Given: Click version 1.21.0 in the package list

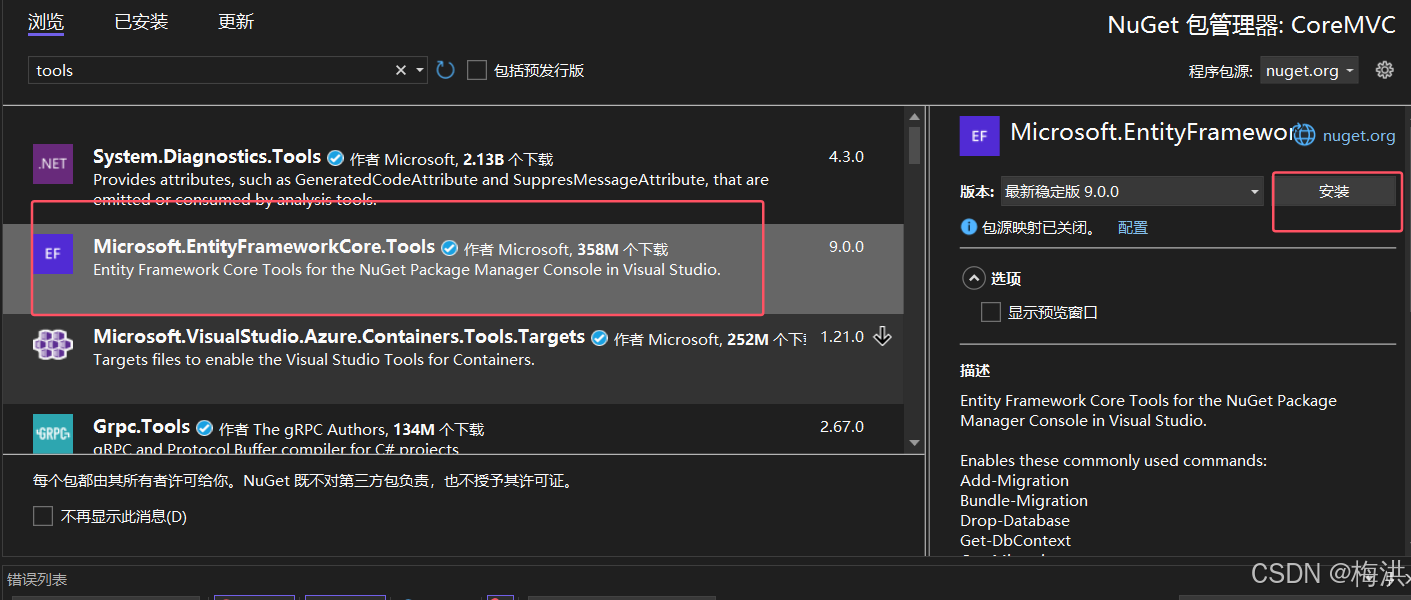Looking at the screenshot, I should pyautogui.click(x=842, y=337).
